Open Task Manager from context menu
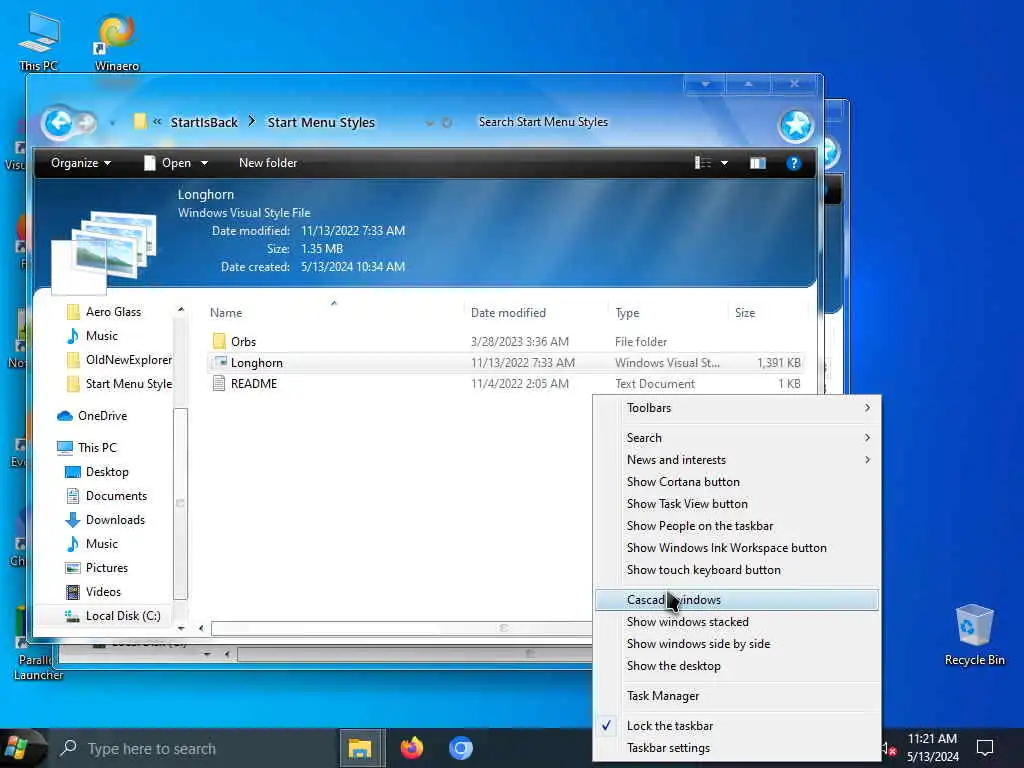 737,696
